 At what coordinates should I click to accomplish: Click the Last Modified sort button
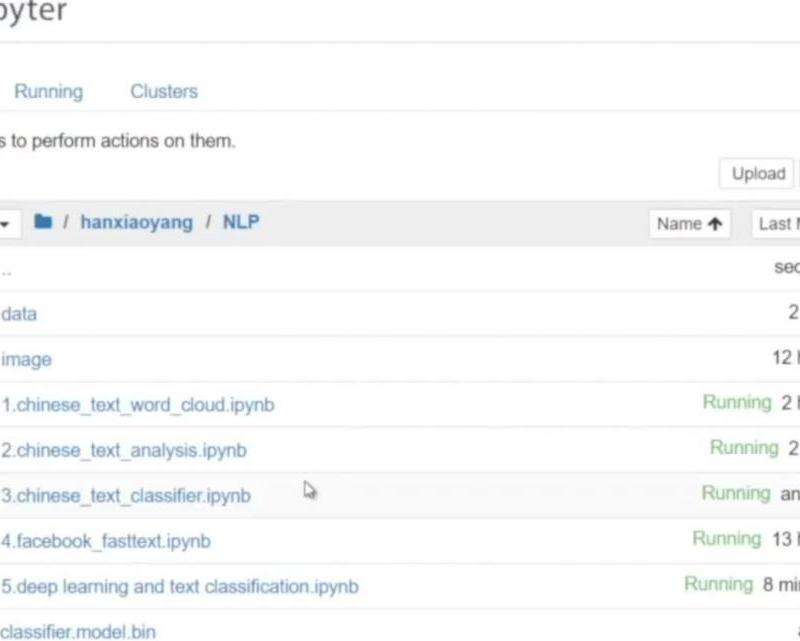coord(778,224)
